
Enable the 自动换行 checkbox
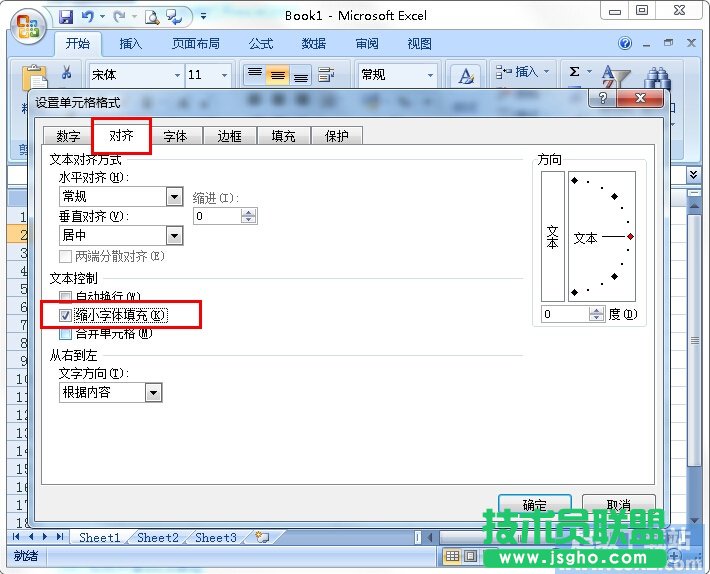tap(66, 297)
